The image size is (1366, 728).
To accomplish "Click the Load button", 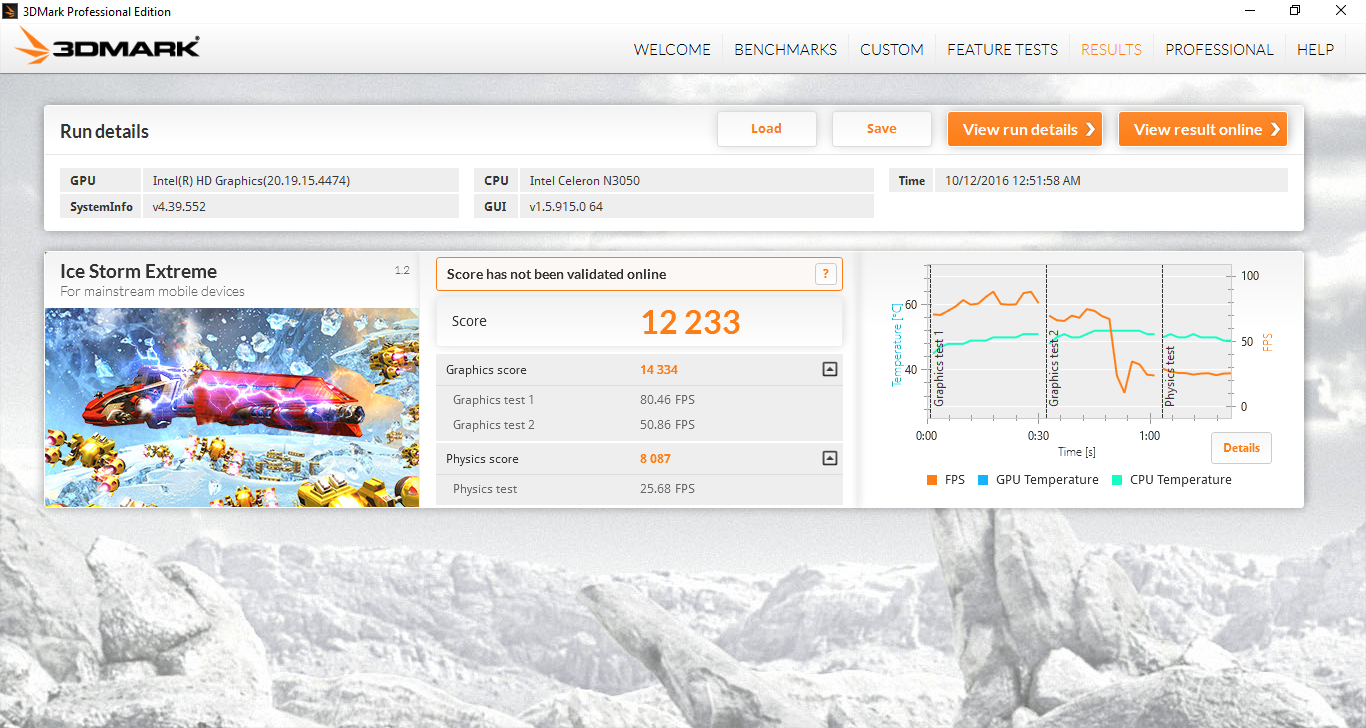I will point(767,129).
